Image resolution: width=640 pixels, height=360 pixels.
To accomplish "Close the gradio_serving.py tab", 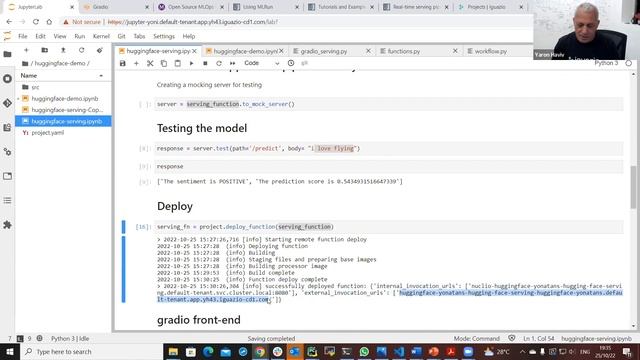I will pyautogui.click(x=368, y=51).
